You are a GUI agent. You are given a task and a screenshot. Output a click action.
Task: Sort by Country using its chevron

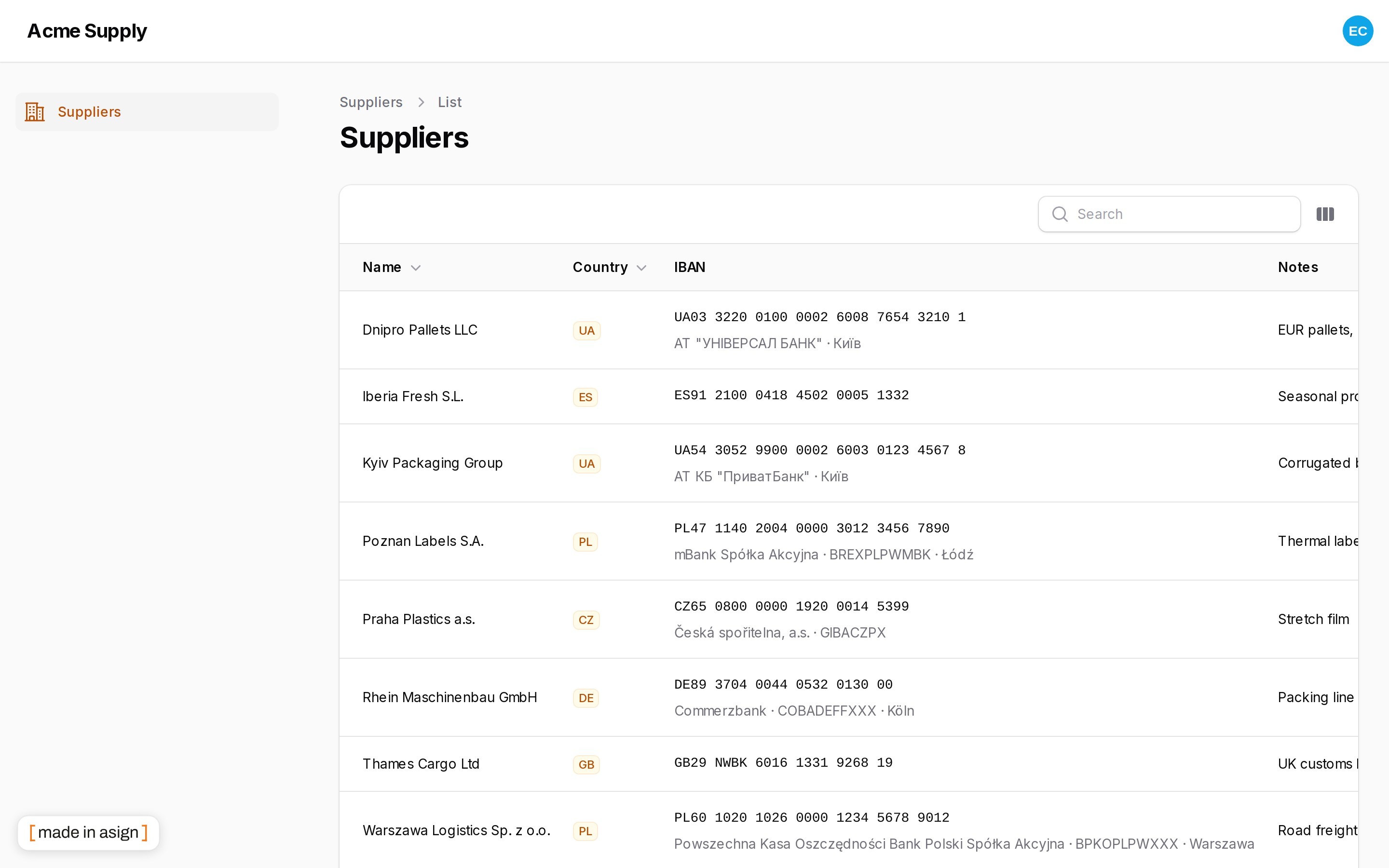pos(642,268)
